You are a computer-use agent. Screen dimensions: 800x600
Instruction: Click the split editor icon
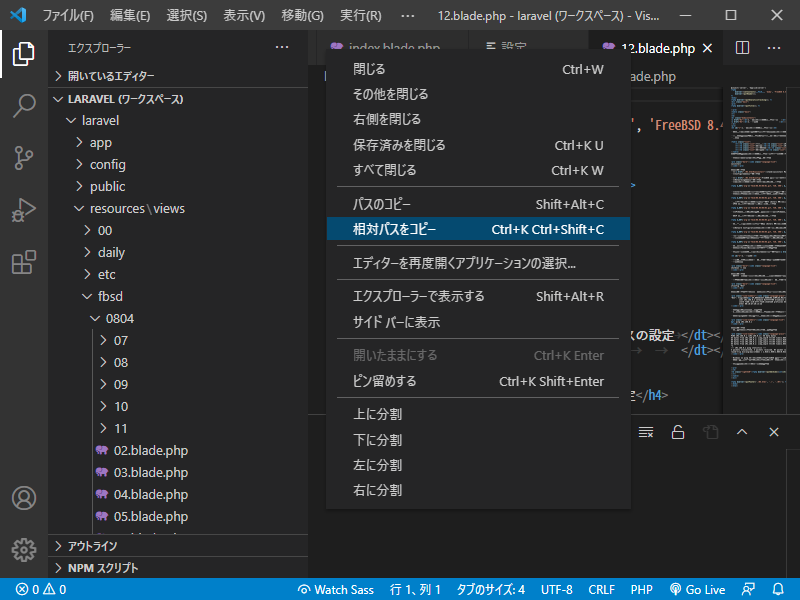(742, 48)
